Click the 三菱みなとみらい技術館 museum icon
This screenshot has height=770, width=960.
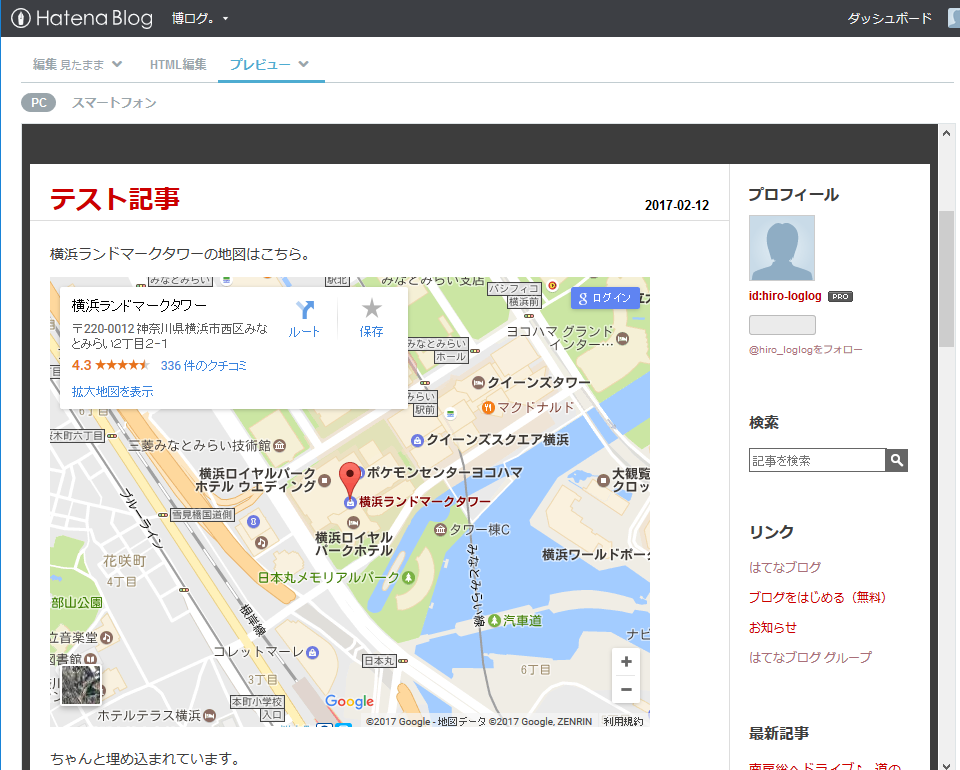point(279,446)
